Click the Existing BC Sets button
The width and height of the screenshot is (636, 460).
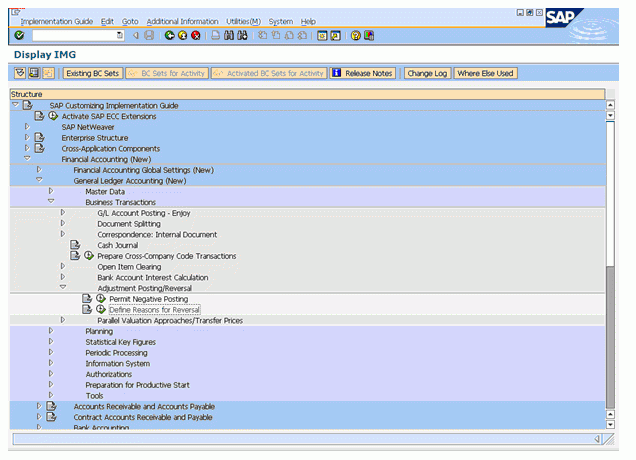(x=92, y=73)
